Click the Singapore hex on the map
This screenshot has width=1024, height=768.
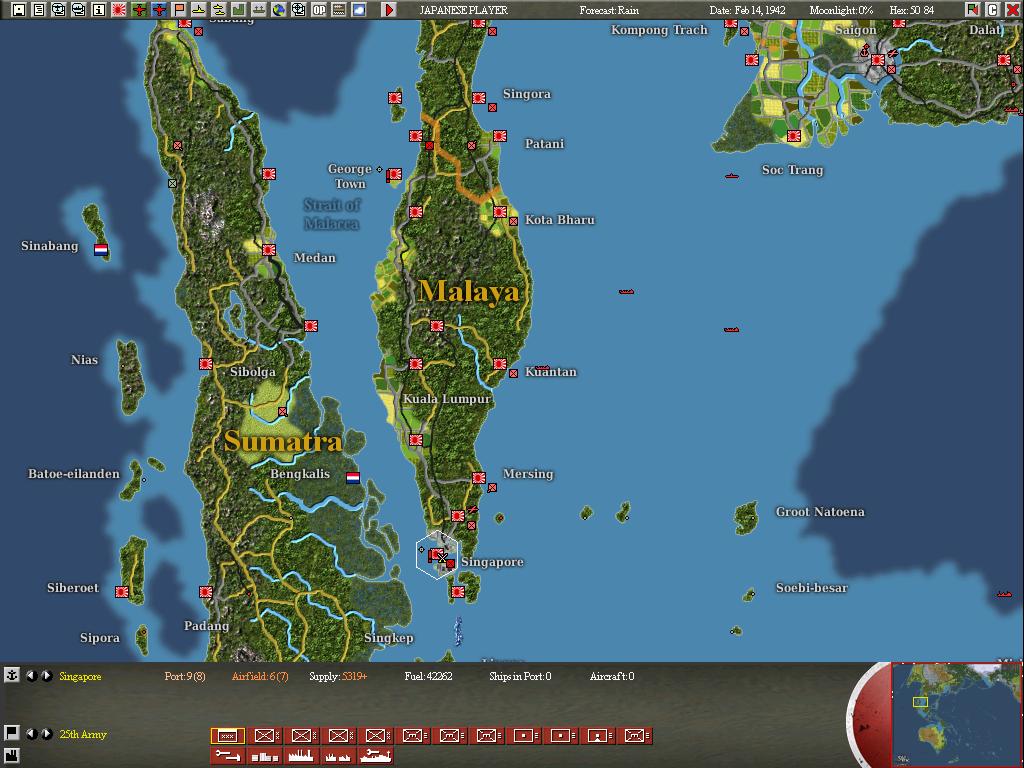coord(438,555)
